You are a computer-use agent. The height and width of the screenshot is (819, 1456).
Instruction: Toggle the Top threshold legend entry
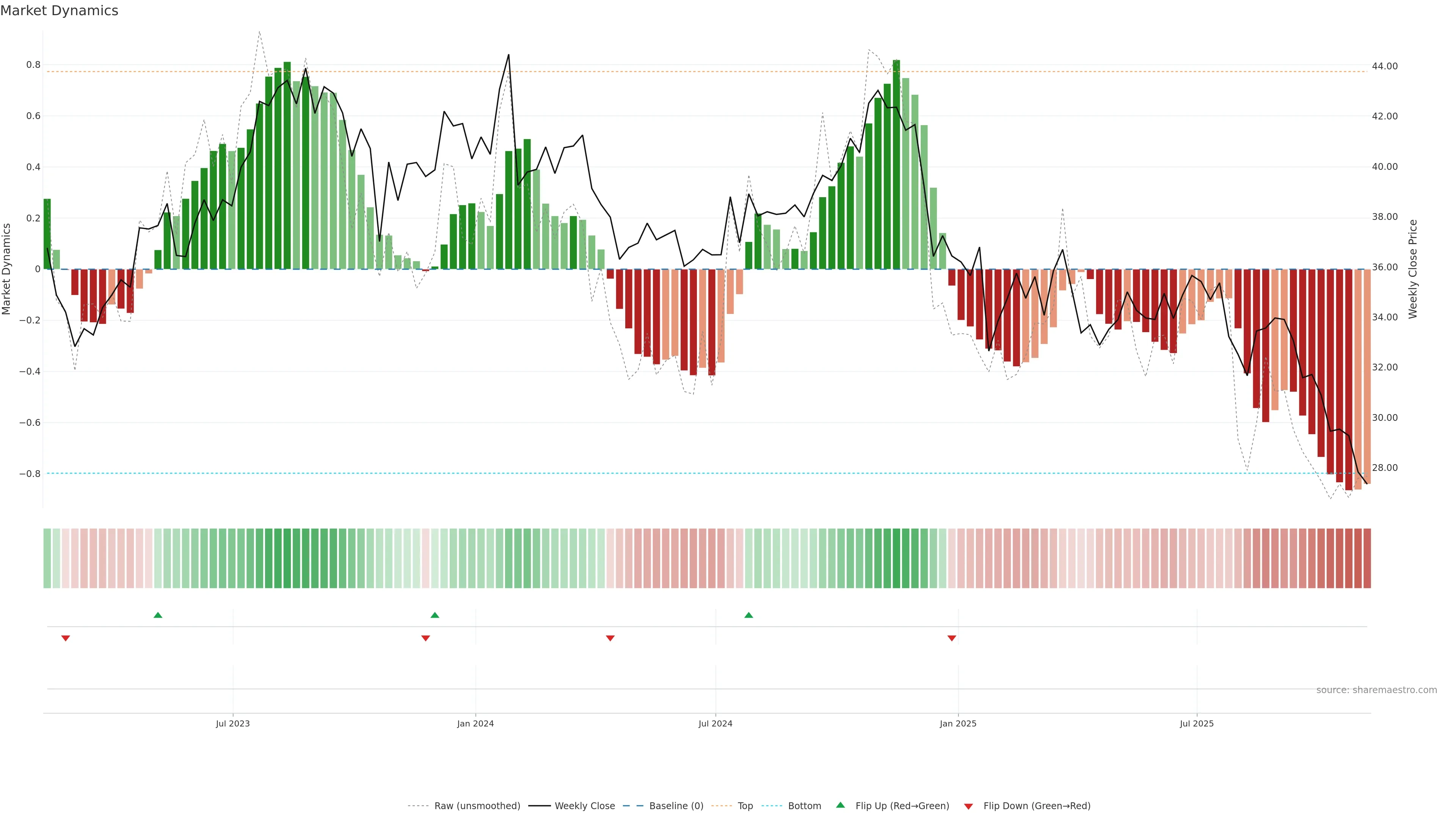coord(745,806)
